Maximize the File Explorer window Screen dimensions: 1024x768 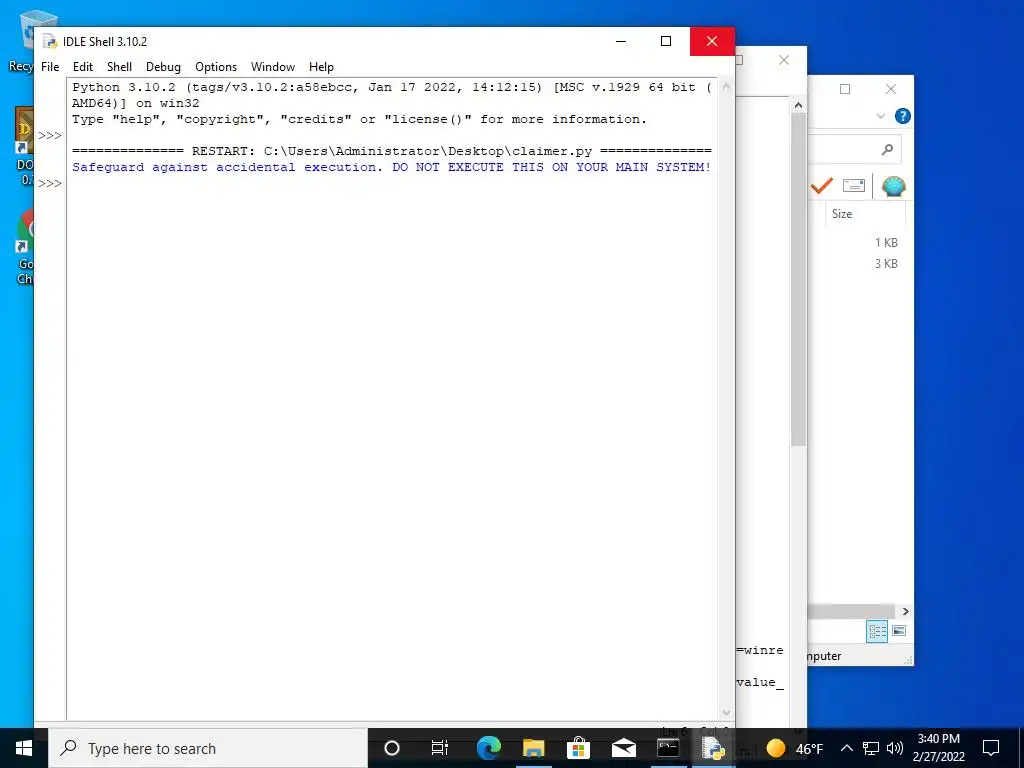[844, 89]
